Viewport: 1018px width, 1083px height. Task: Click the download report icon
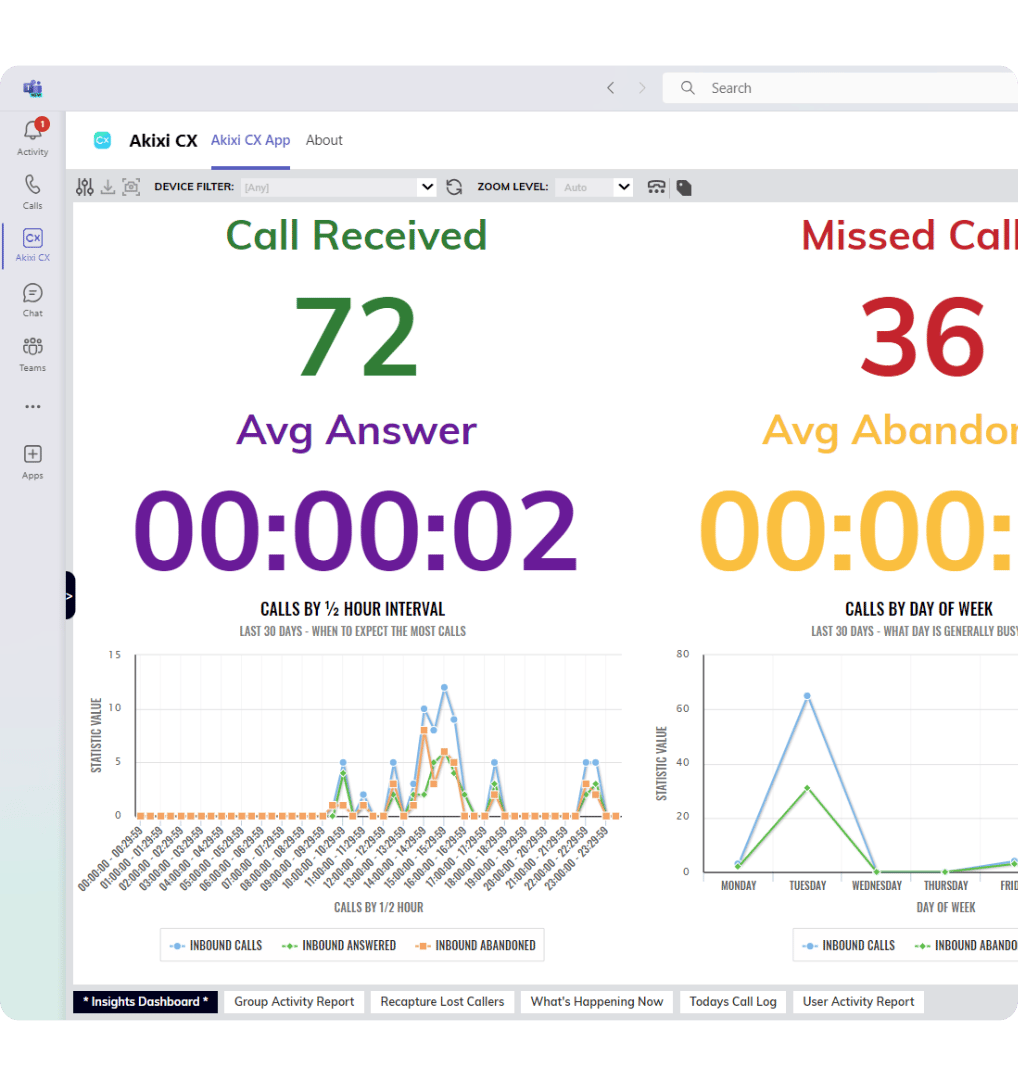tap(108, 187)
